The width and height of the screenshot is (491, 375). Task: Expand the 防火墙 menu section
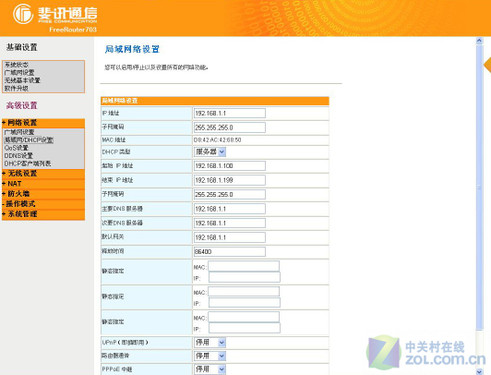[43, 194]
